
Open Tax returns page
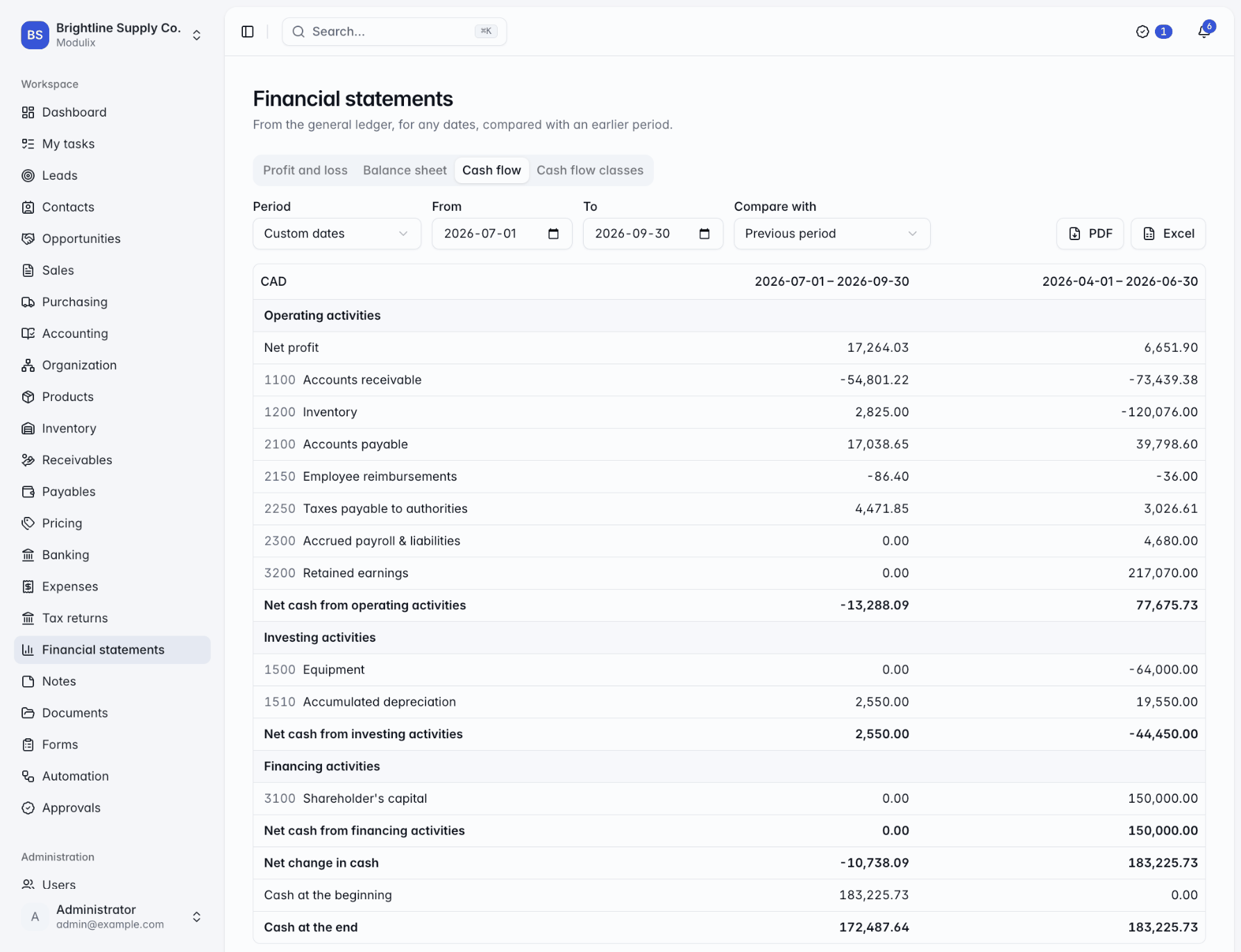pyautogui.click(x=112, y=618)
